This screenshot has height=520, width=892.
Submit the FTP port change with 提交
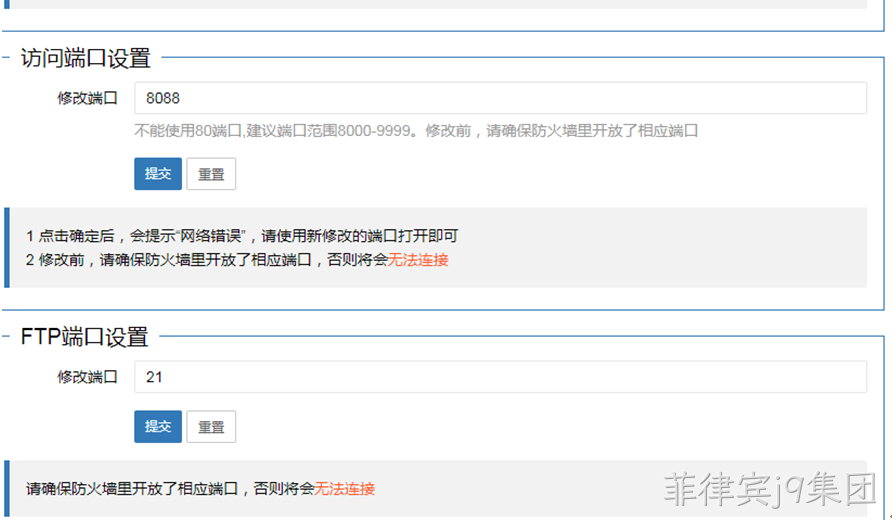pos(158,426)
